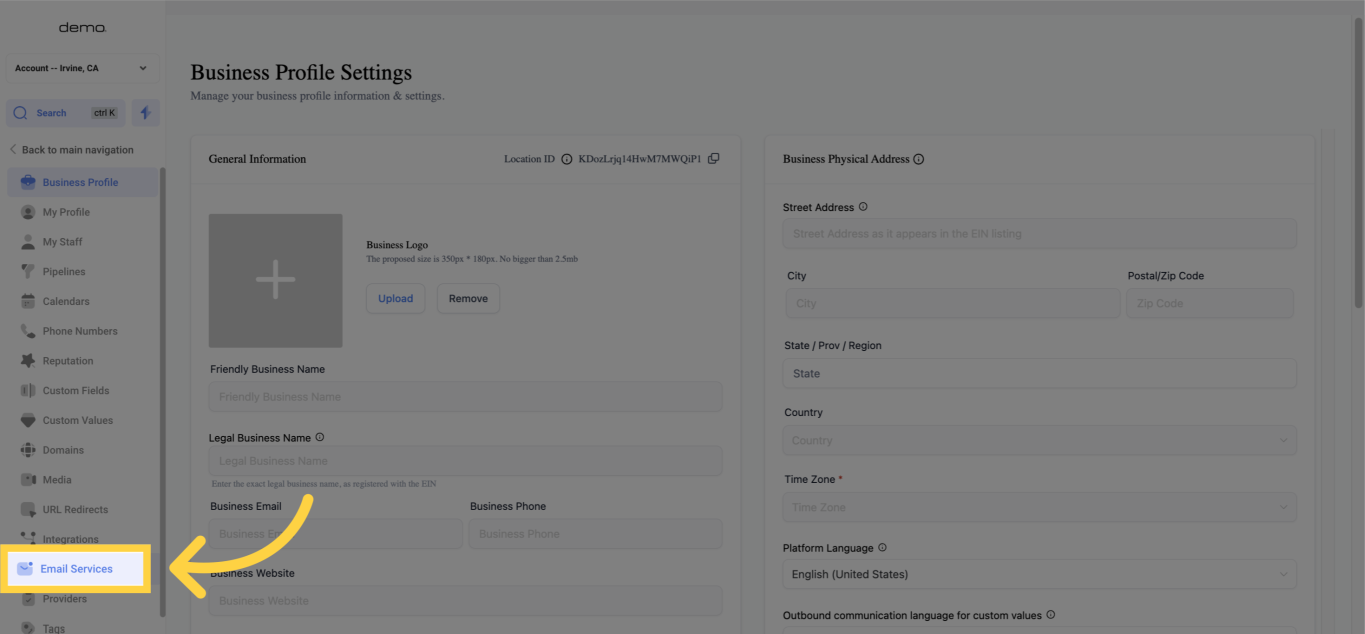The width and height of the screenshot is (1365, 634).
Task: Click the Search box in sidebar
Action: pos(66,113)
